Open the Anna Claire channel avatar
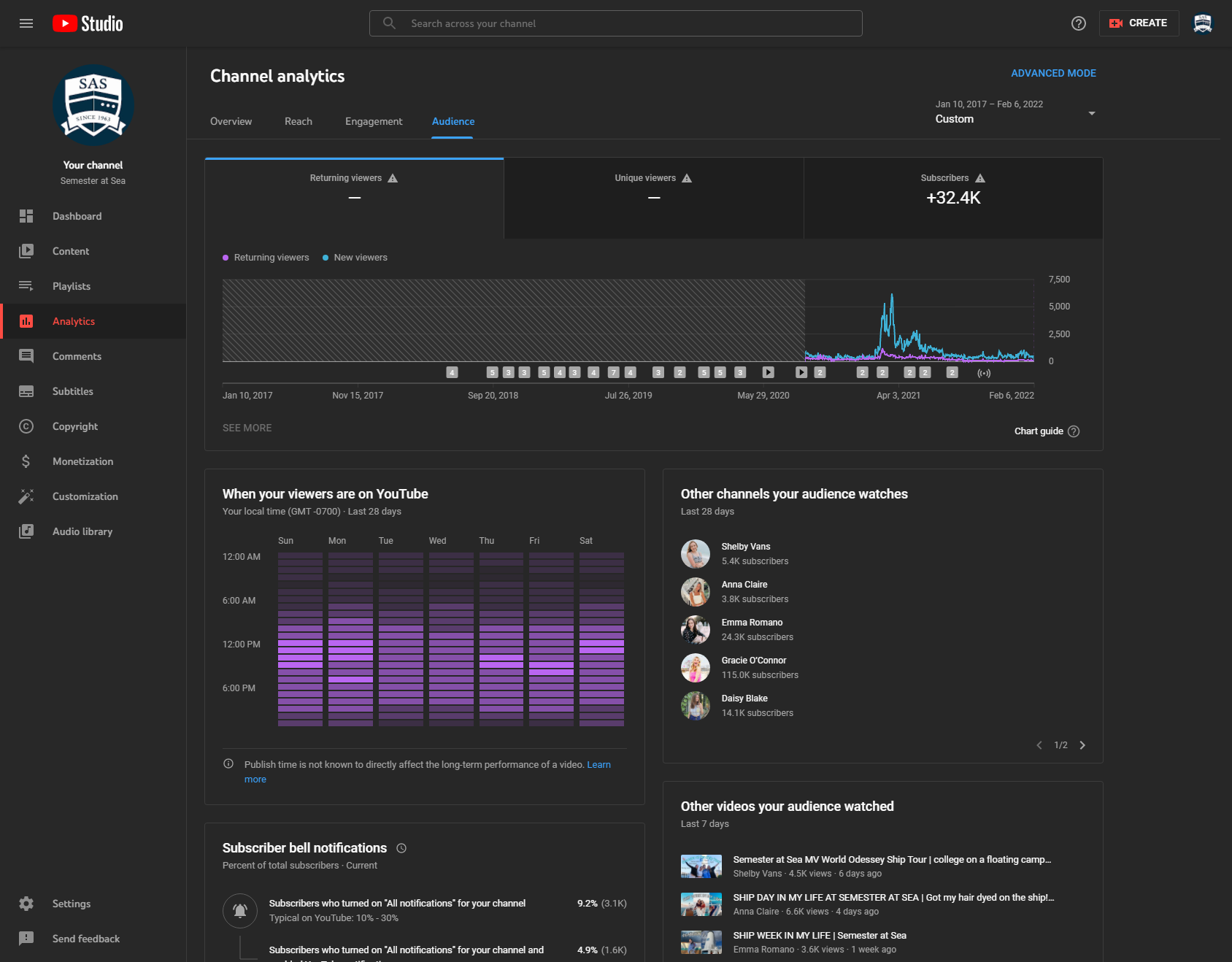This screenshot has width=1232, height=962. pos(696,592)
